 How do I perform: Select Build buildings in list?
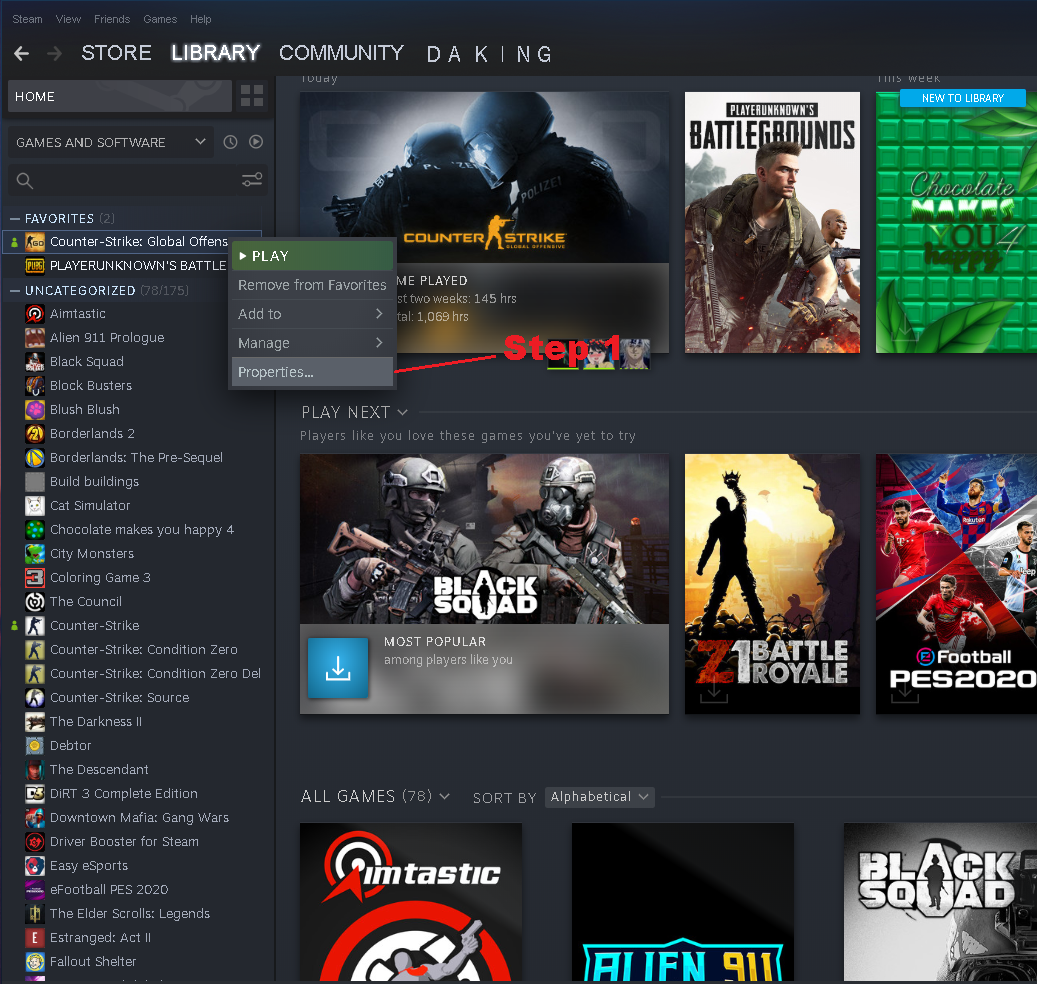95,481
